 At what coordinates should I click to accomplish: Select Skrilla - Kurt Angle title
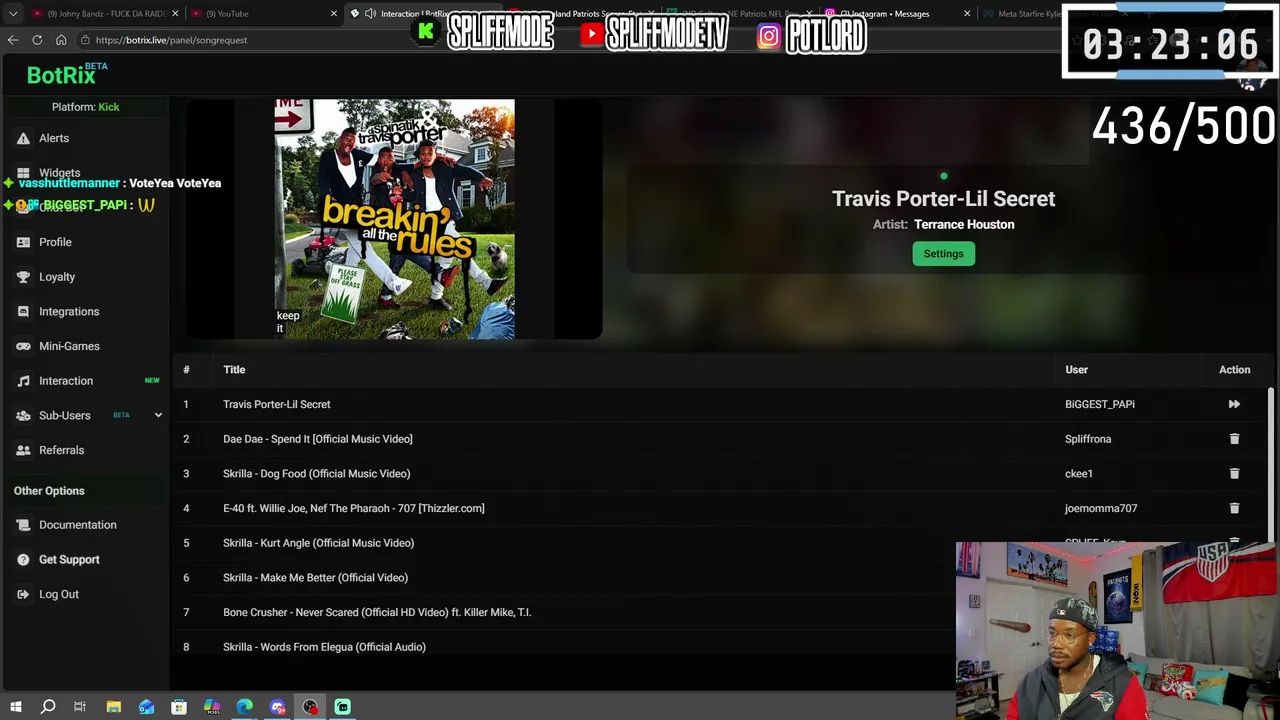318,543
